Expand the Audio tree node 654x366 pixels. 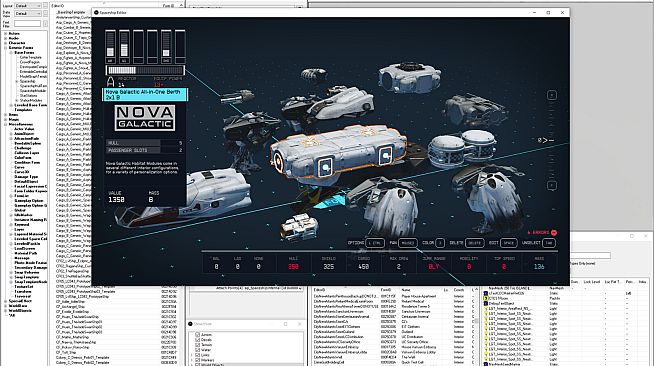(x=5, y=38)
